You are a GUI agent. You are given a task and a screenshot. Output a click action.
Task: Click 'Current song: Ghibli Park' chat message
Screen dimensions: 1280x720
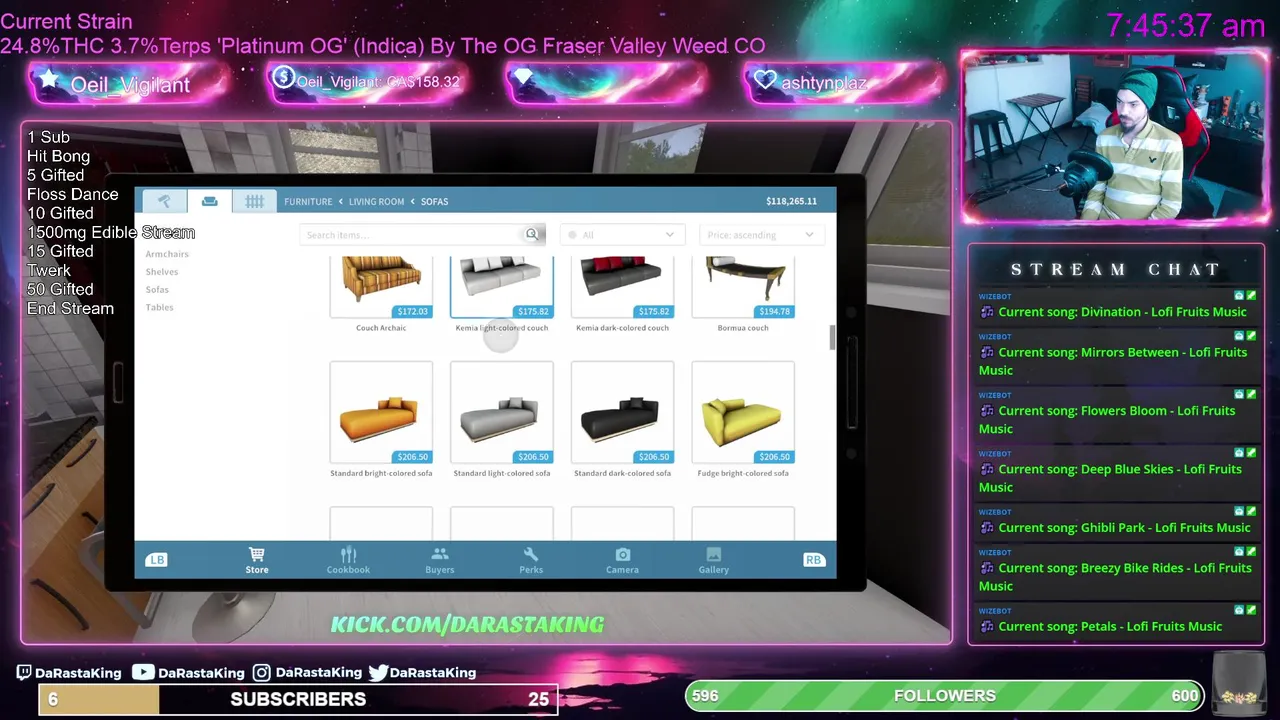coord(1116,528)
